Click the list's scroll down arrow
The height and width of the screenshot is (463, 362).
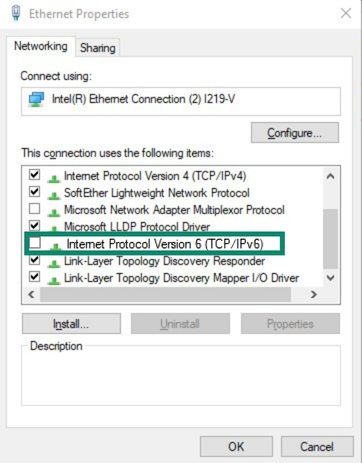pyautogui.click(x=330, y=277)
